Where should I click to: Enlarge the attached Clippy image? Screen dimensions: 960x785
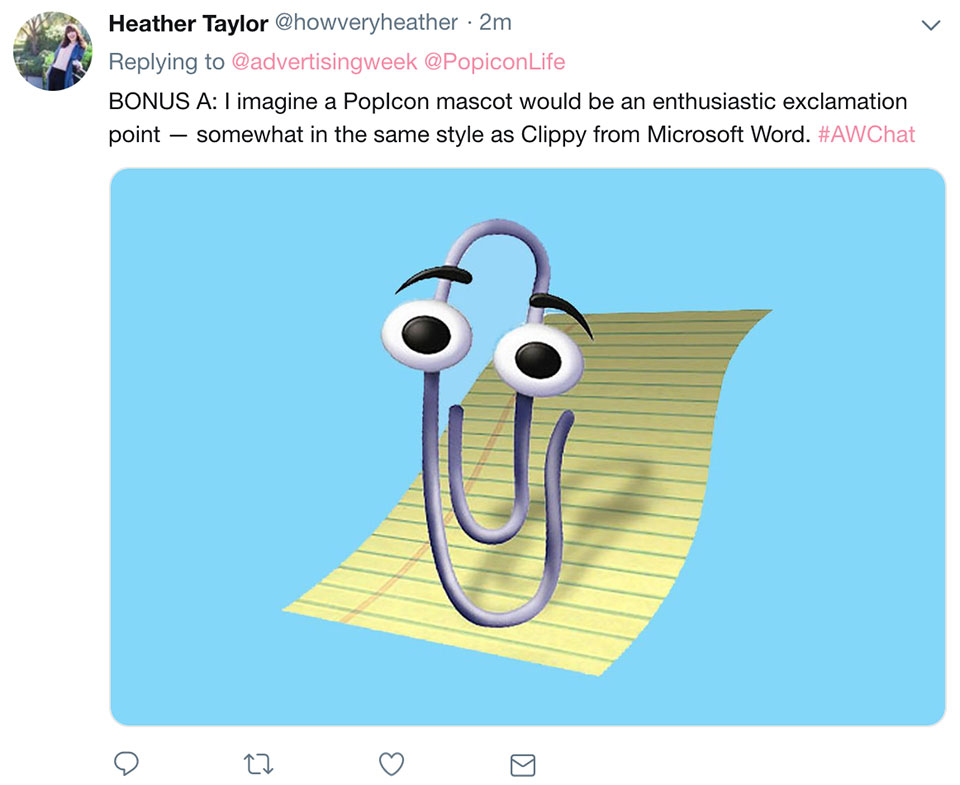[x=528, y=446]
